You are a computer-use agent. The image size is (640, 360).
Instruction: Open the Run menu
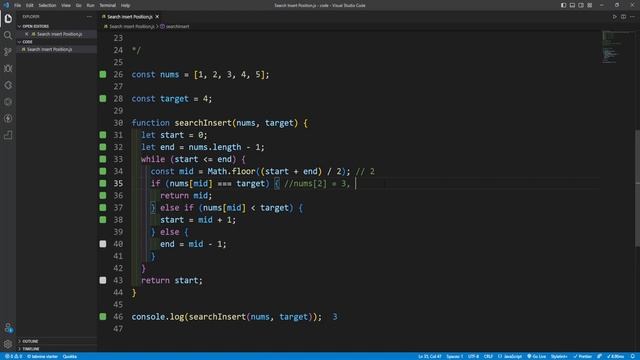coord(90,5)
